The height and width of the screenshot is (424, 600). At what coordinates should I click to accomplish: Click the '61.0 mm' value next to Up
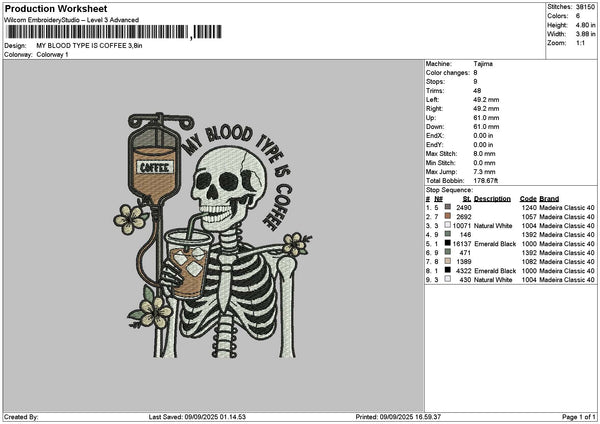click(486, 118)
